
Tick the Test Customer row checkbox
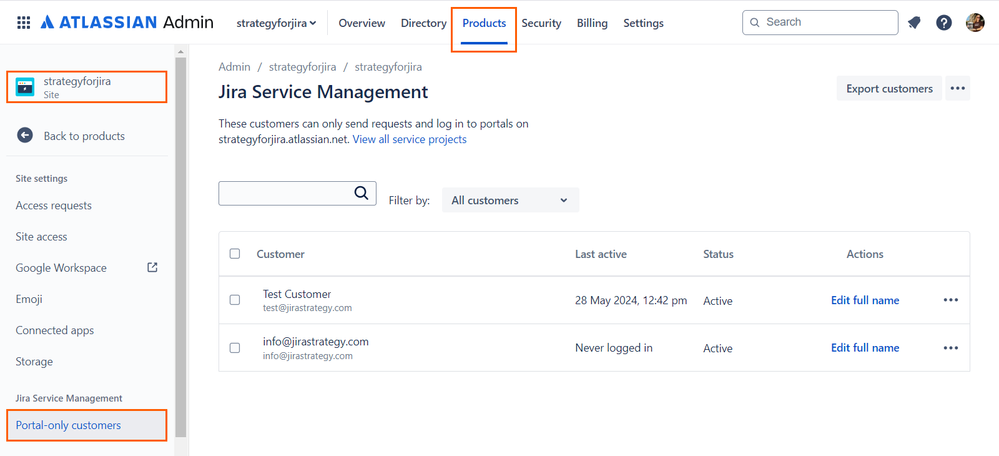(234, 300)
